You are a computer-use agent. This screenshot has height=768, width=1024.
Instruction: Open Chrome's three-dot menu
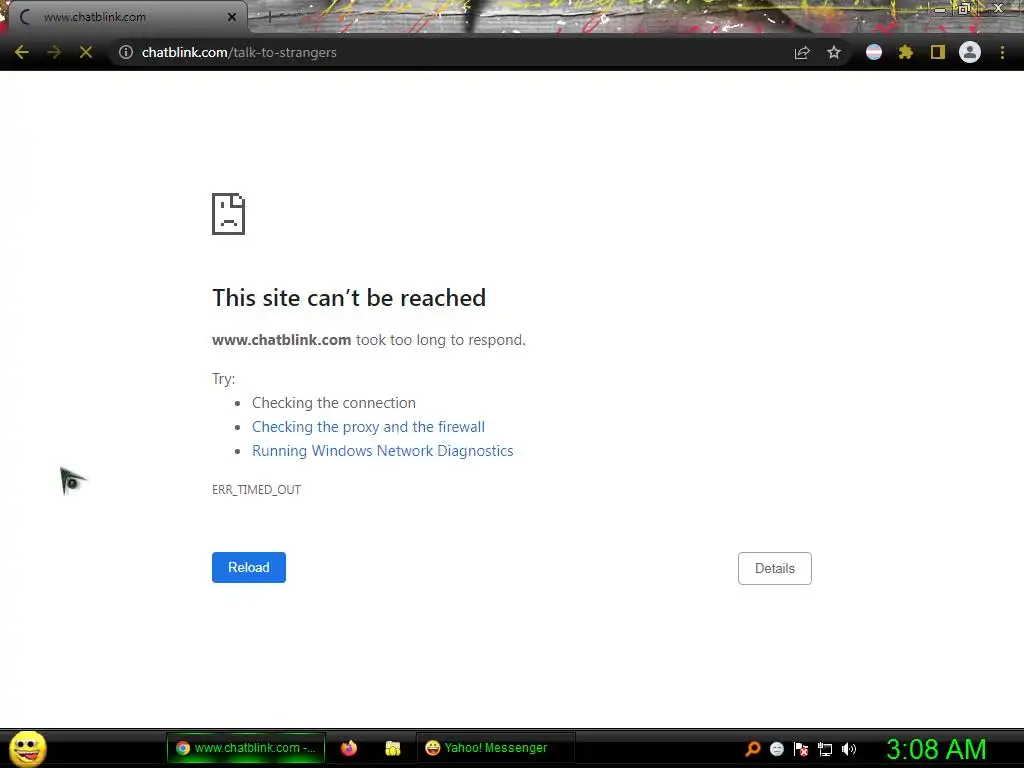[x=1002, y=52]
